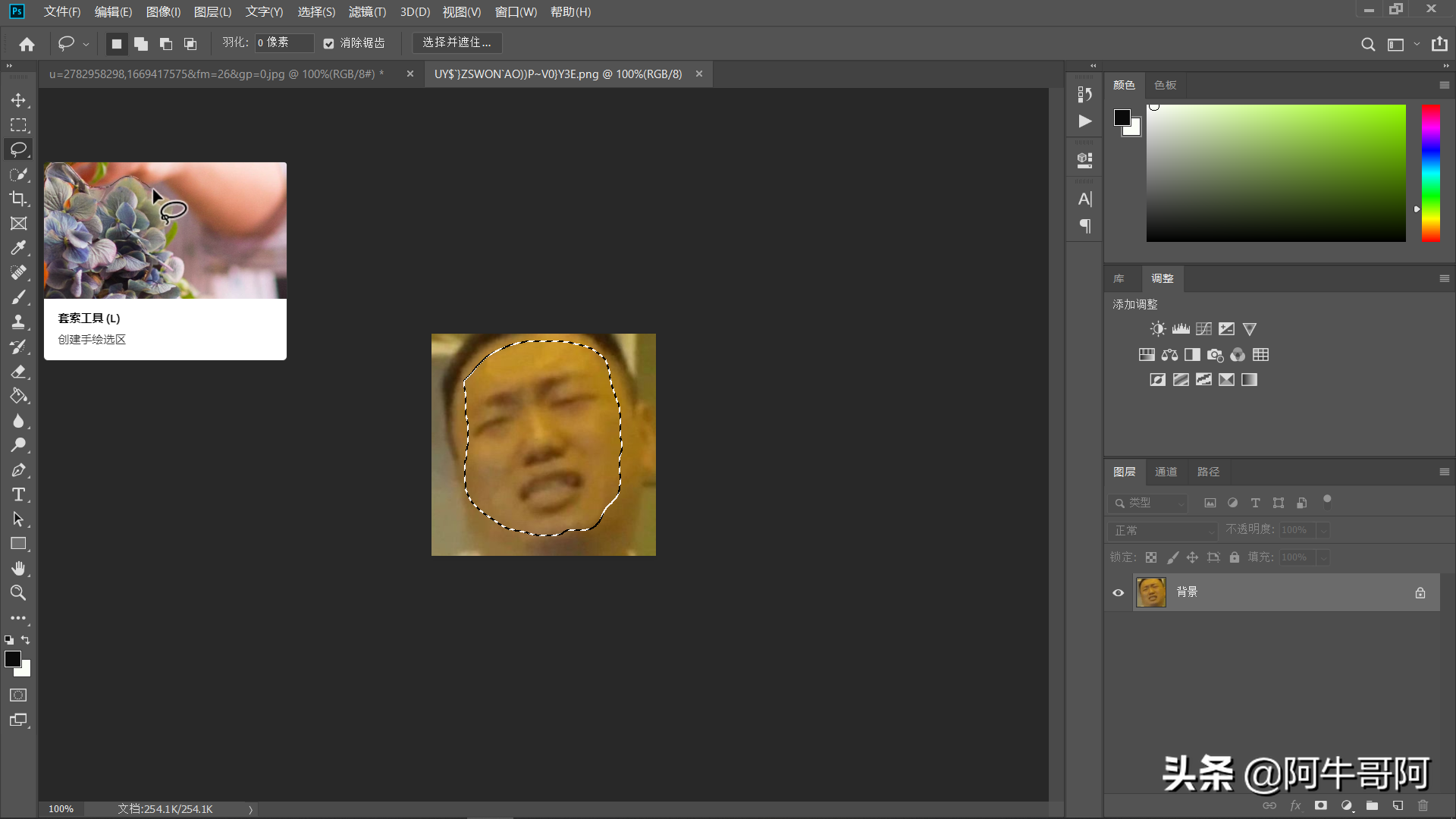1456x819 pixels.
Task: Switch to the 通道 tab
Action: [1166, 472]
